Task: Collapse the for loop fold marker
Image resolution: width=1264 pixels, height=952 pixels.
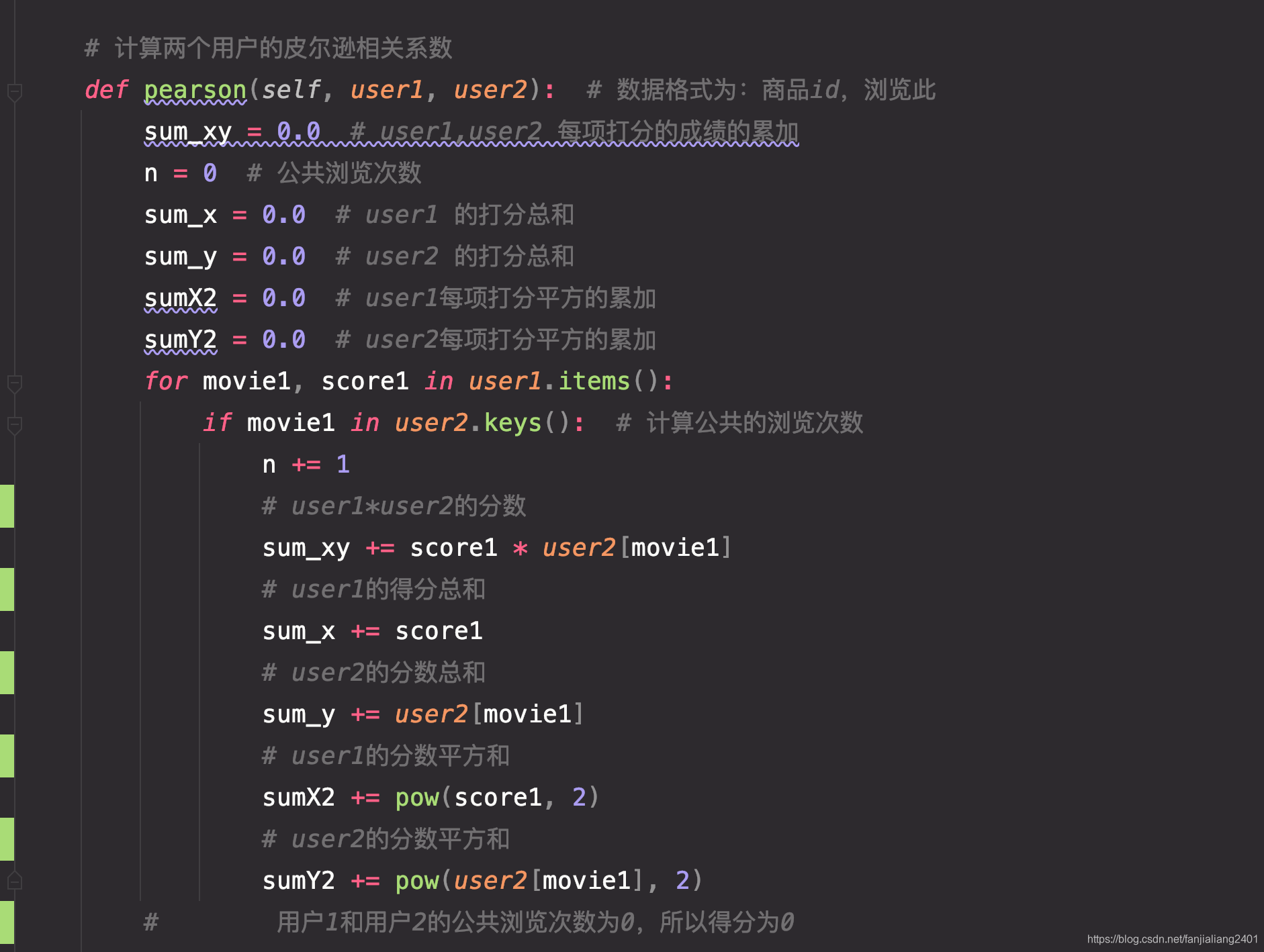Action: [x=14, y=384]
